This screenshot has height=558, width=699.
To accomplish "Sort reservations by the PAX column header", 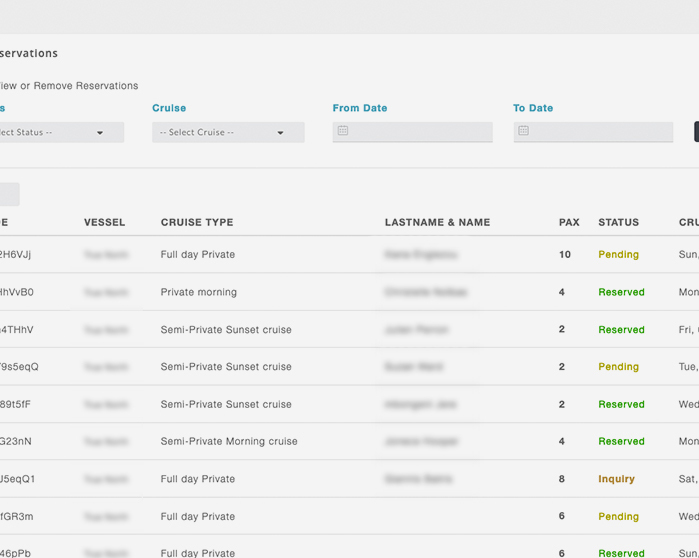I will 568,222.
